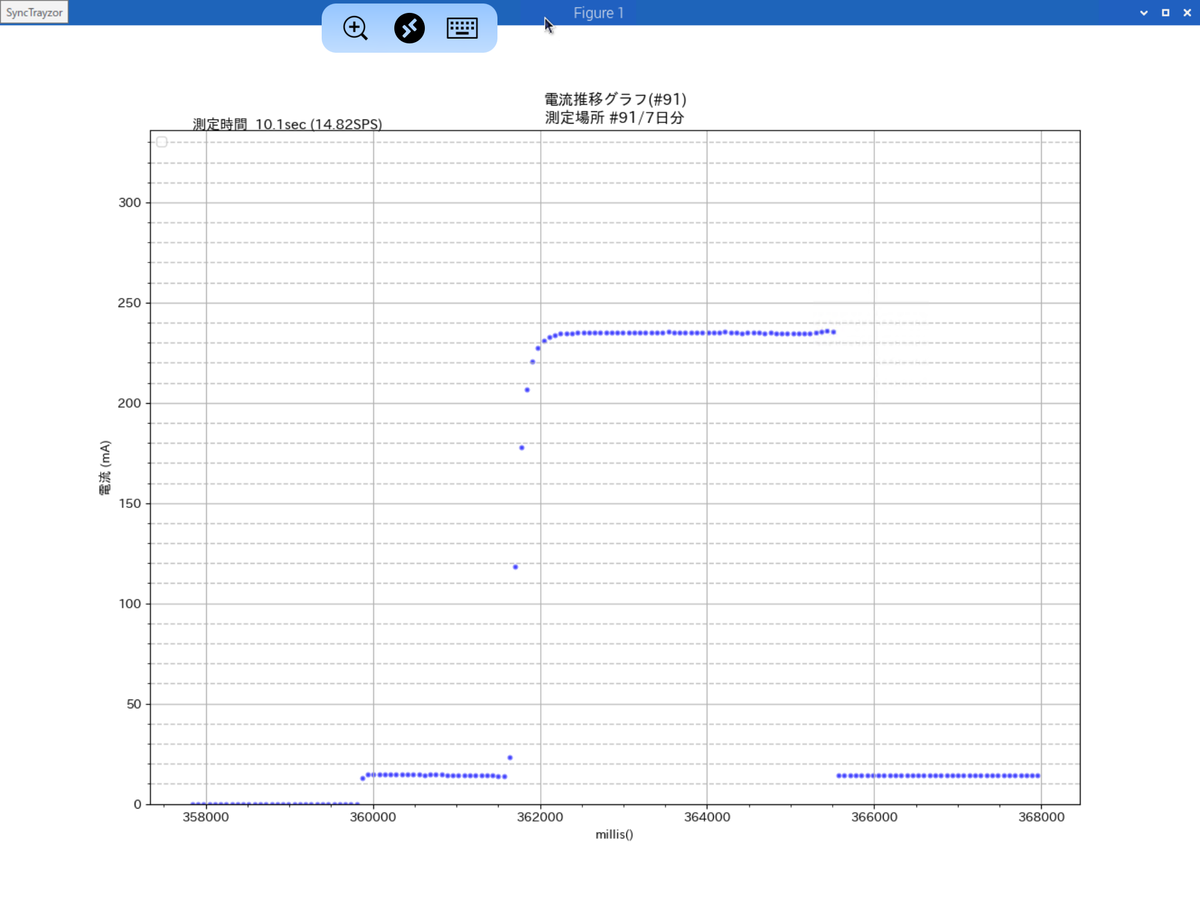
Task: Click the Figure 1 window title
Action: pos(599,13)
